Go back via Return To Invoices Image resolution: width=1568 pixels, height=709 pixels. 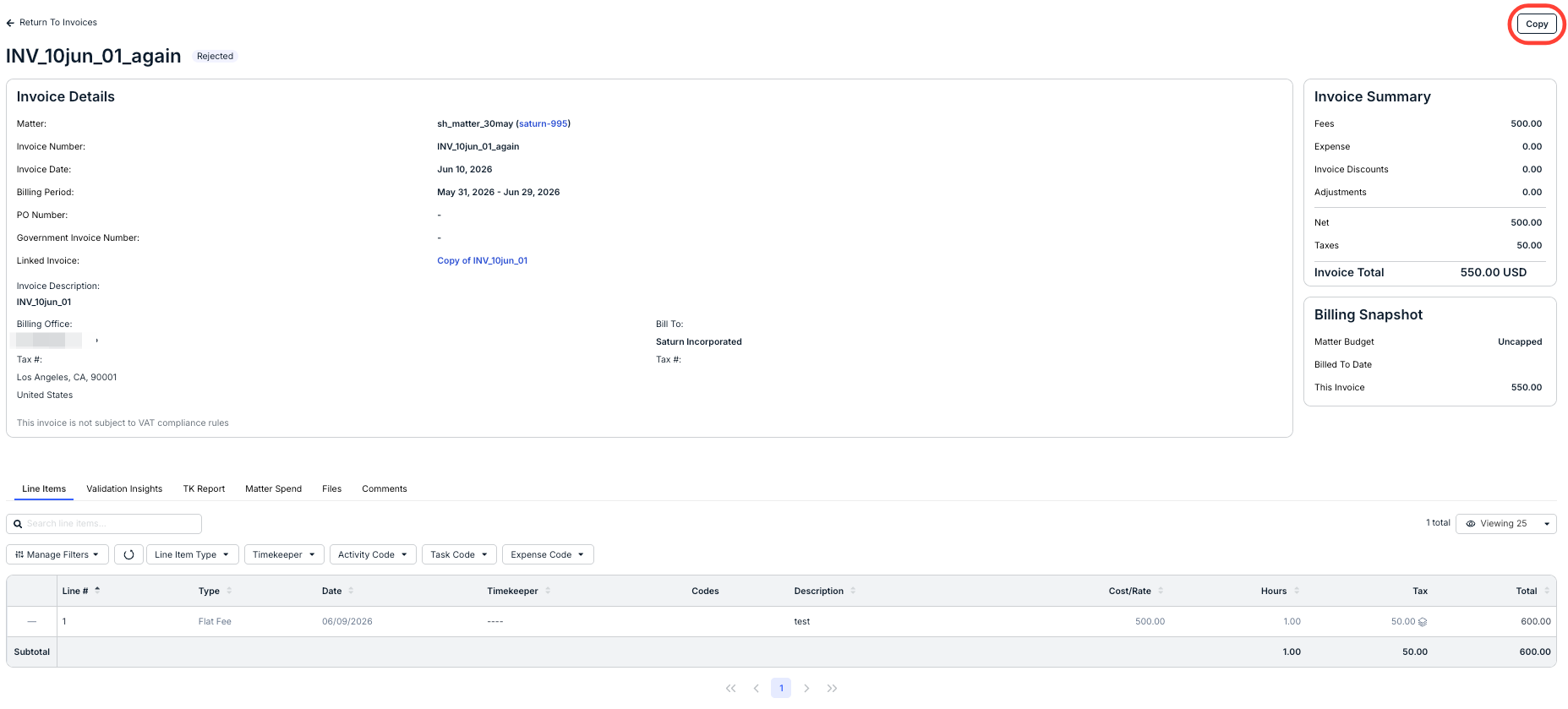pyautogui.click(x=52, y=23)
